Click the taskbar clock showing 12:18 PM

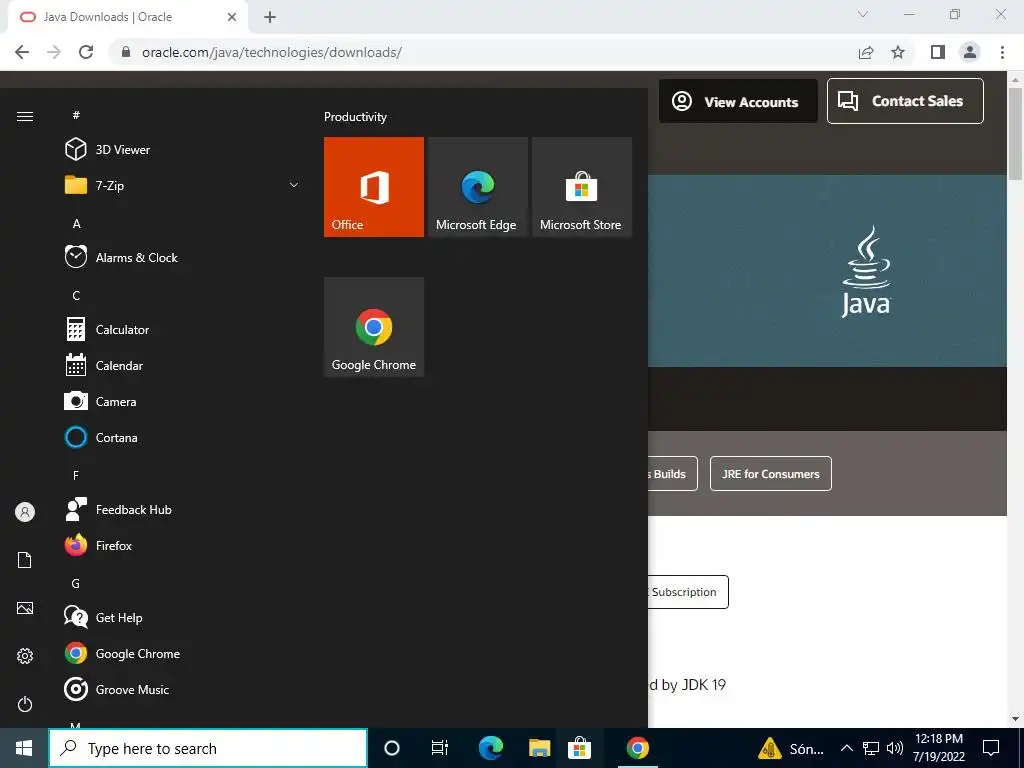[x=938, y=748]
